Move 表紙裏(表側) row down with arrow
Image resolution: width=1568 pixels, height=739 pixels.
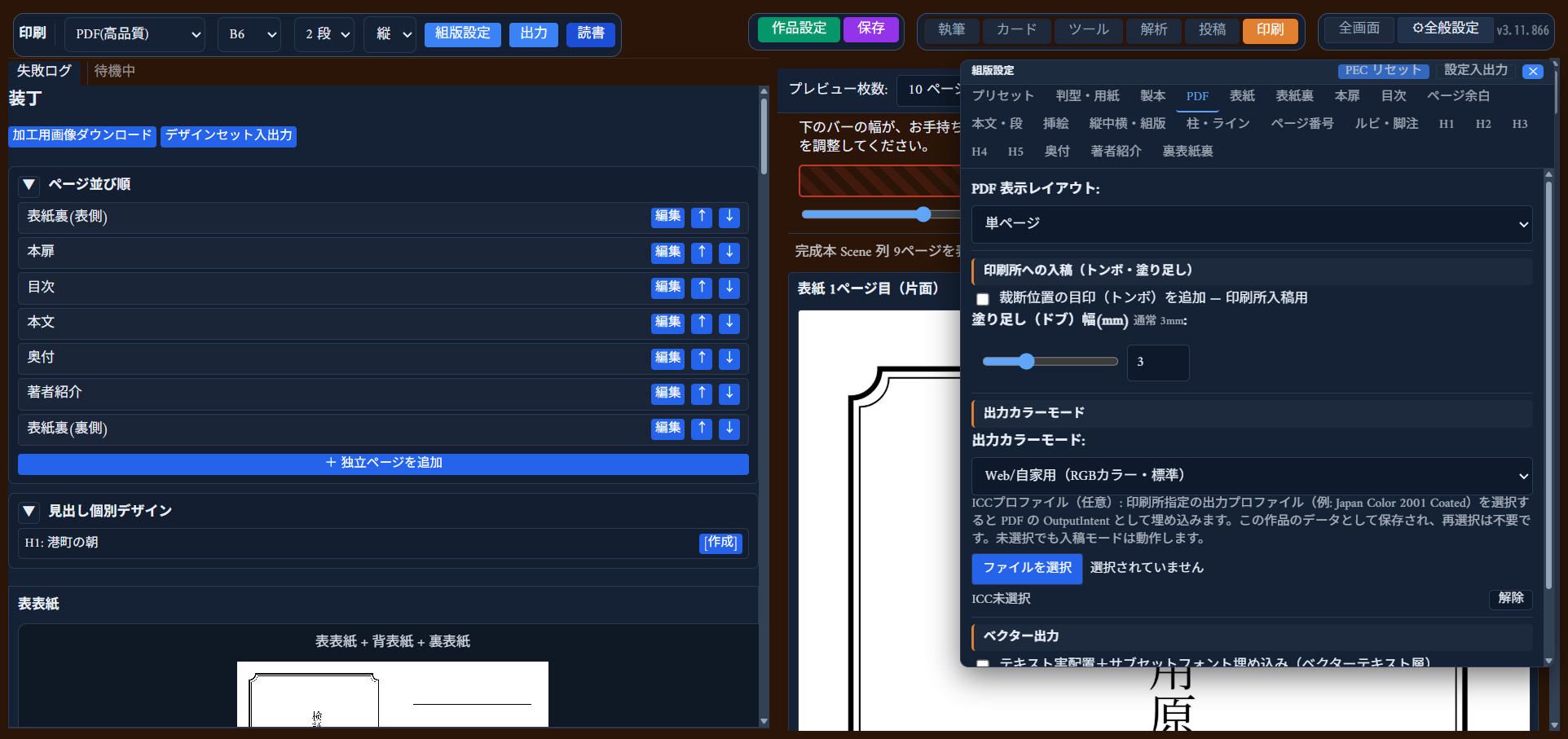729,218
